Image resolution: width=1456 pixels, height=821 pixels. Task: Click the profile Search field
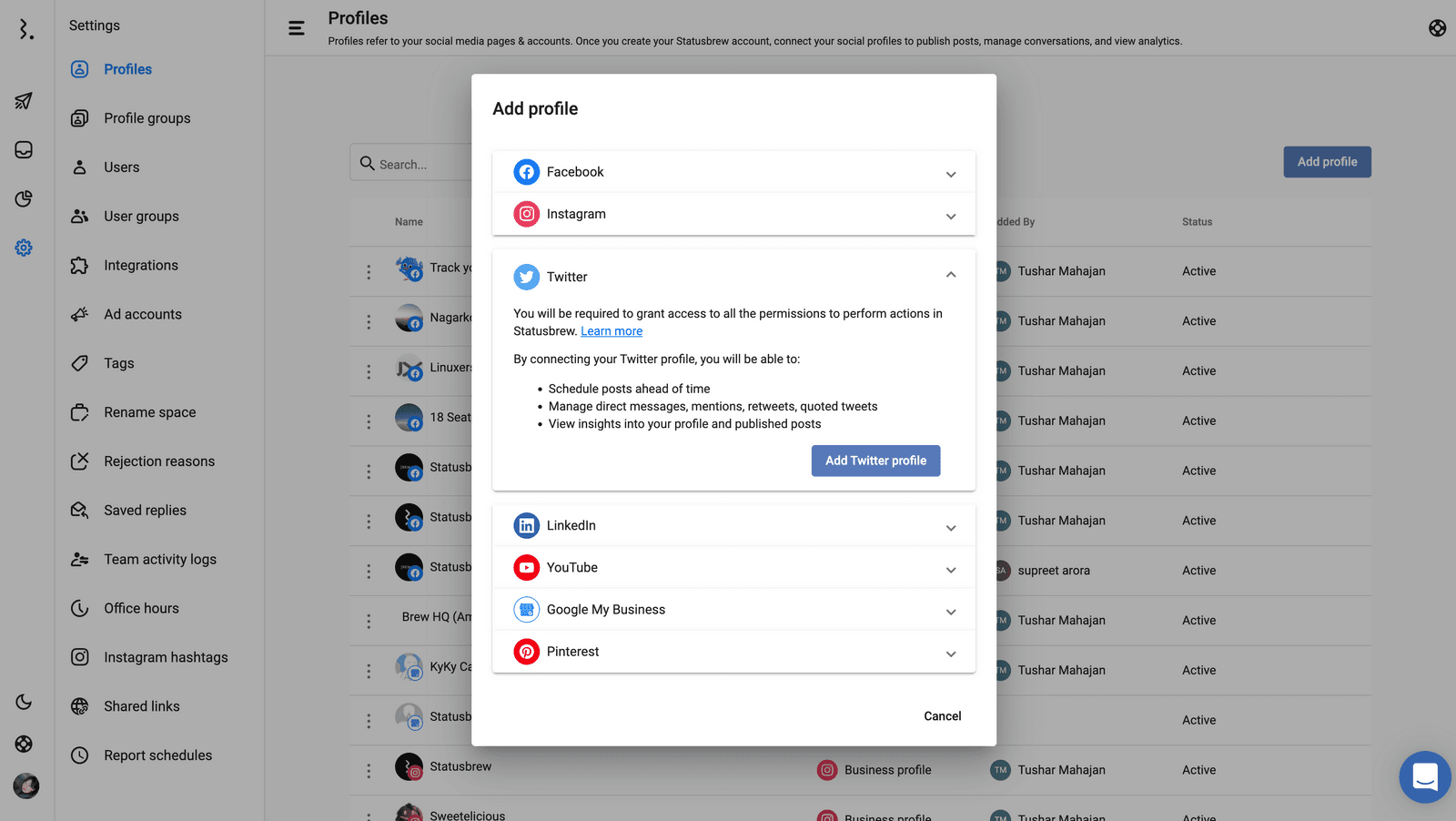414,164
